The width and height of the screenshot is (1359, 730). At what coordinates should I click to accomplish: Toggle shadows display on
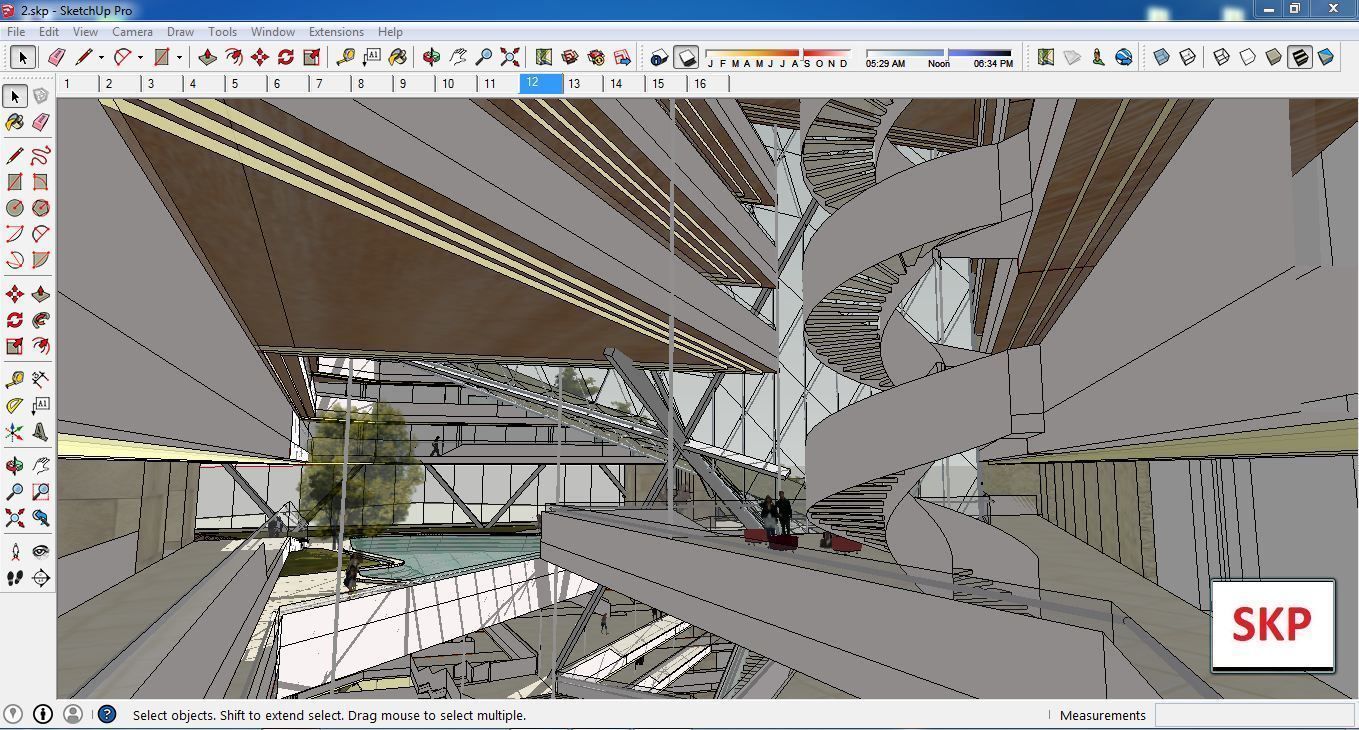(687, 58)
